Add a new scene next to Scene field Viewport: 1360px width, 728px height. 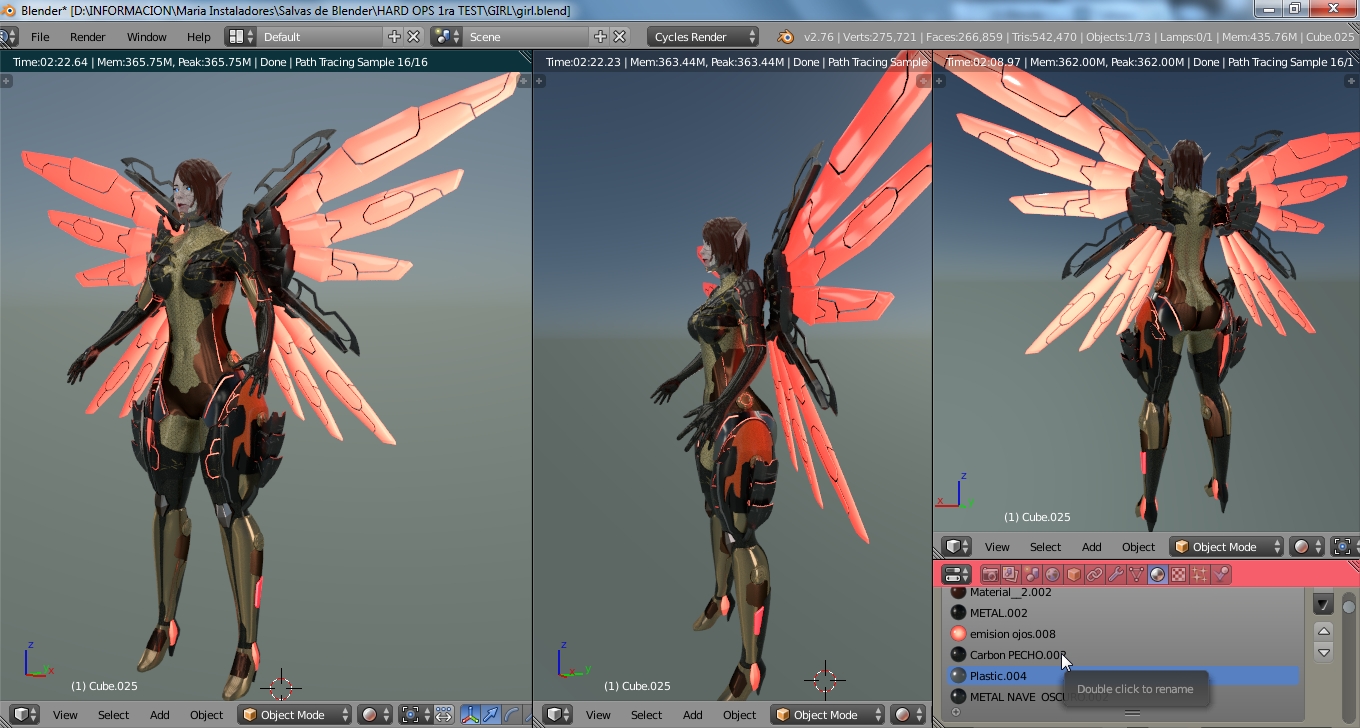pos(600,36)
